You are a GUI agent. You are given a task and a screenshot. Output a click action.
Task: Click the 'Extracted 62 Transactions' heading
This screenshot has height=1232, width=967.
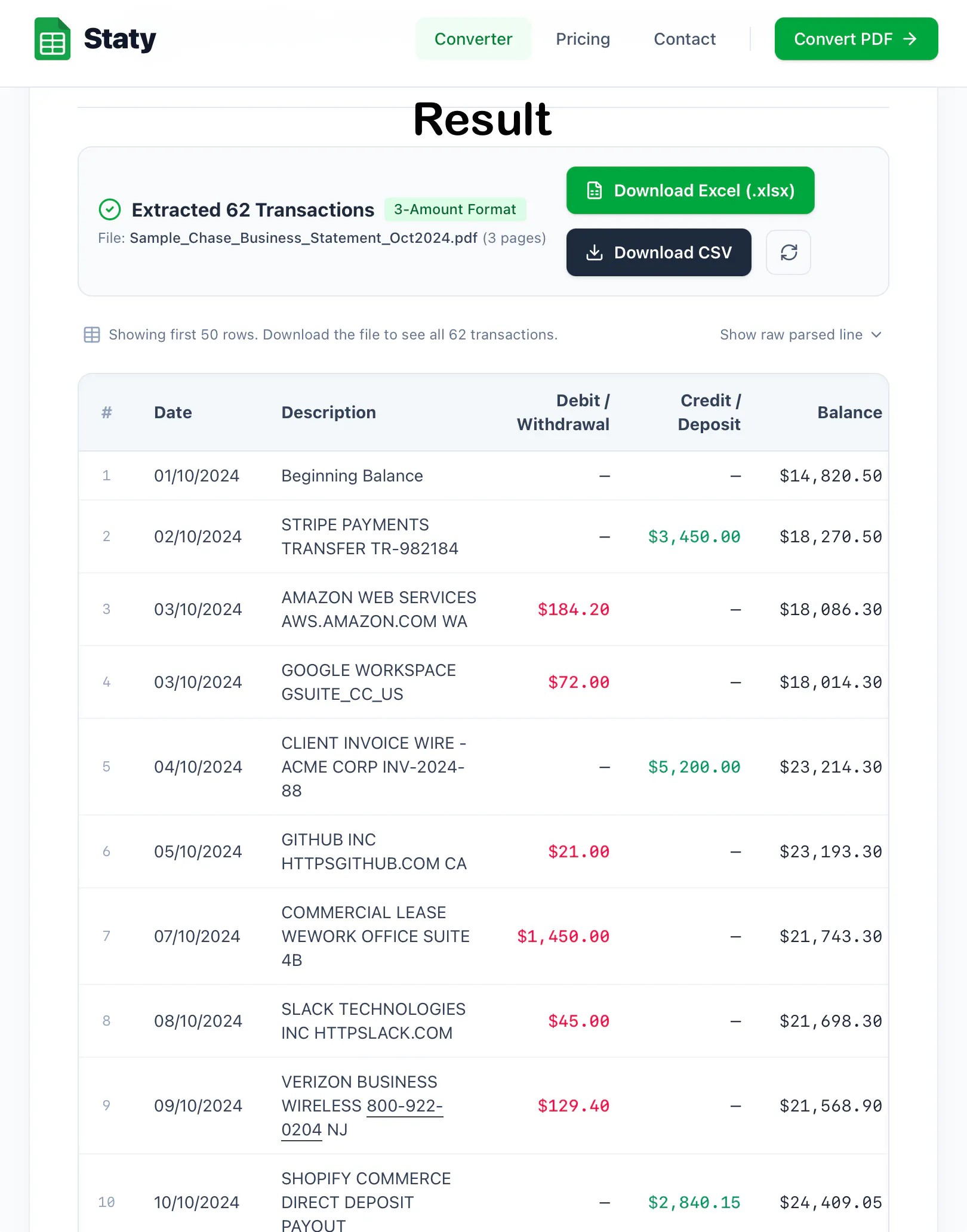(253, 210)
